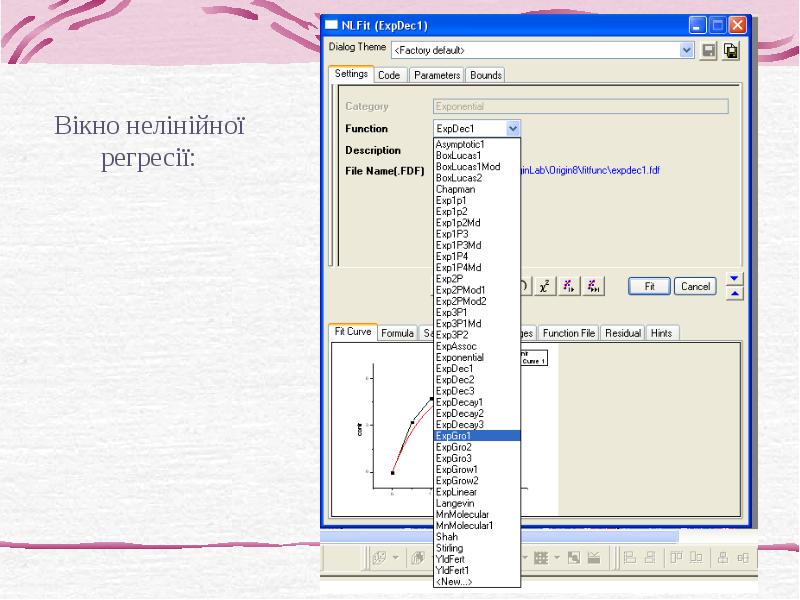Collapse the Function dropdown arrow
This screenshot has height=600, width=800.
click(x=513, y=128)
